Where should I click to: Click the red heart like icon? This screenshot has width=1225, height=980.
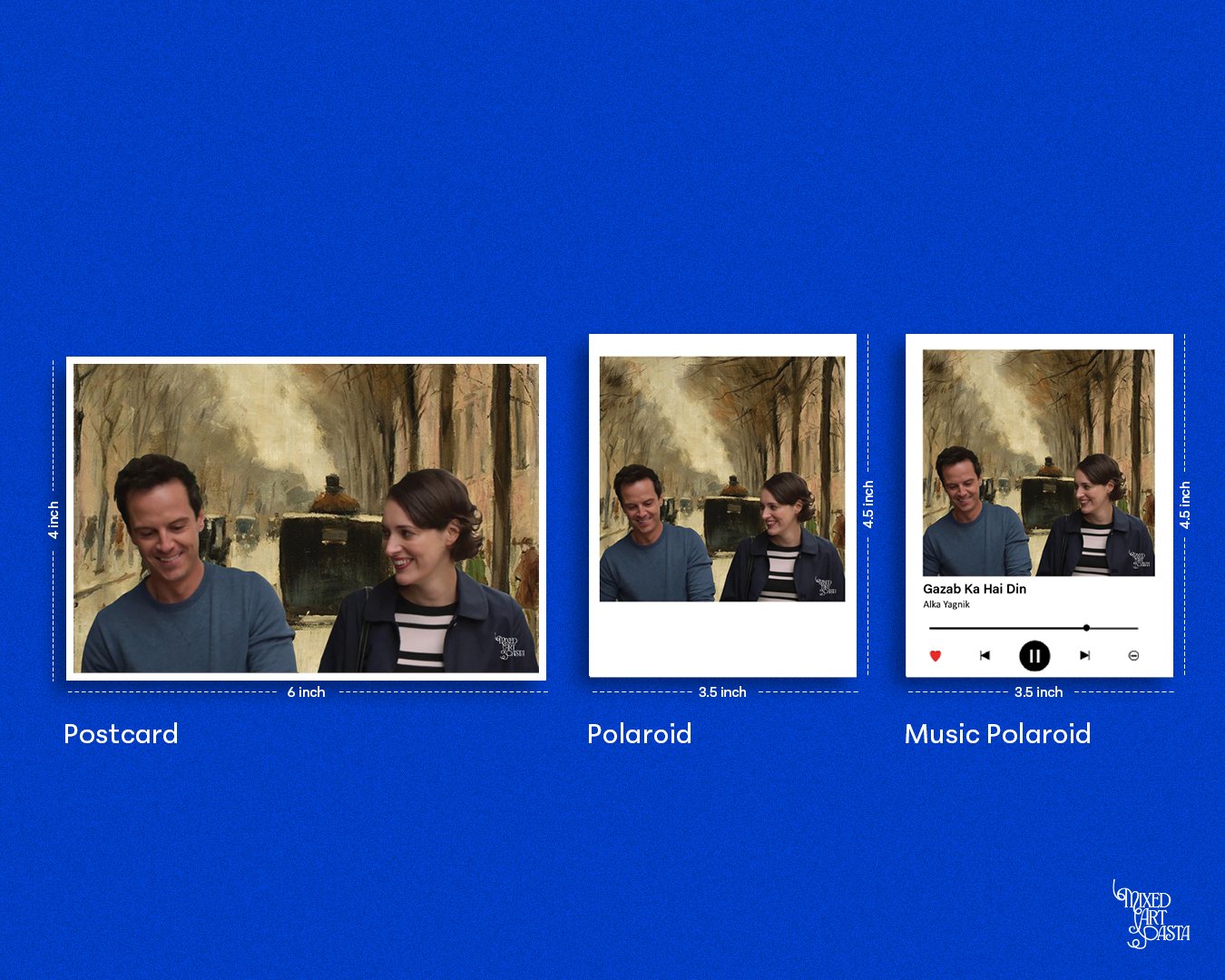[936, 655]
